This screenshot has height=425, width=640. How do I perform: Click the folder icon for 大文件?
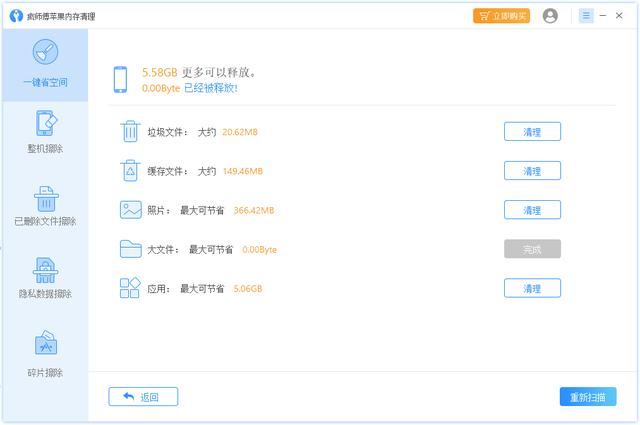coord(131,249)
